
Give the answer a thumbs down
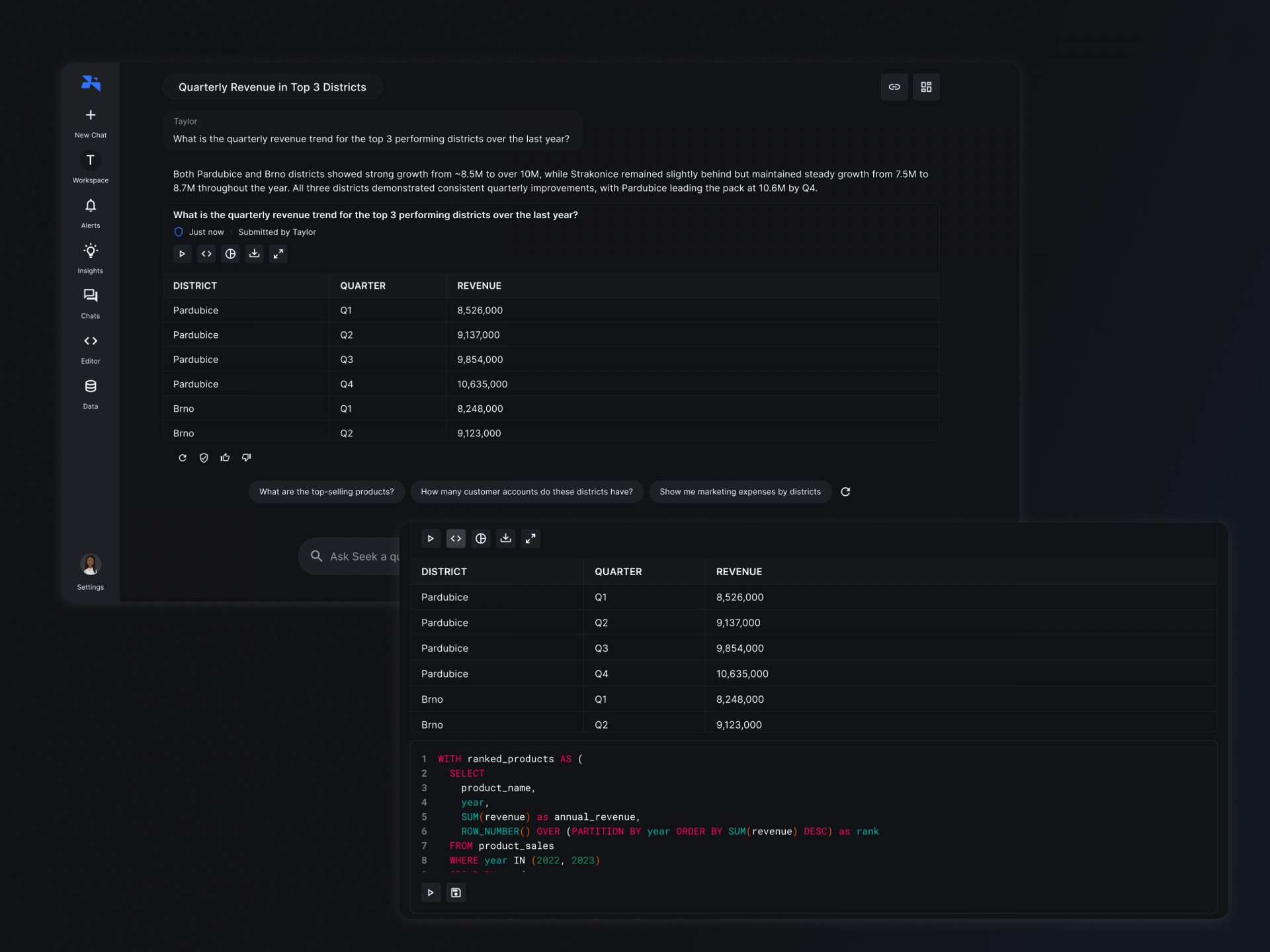click(247, 457)
